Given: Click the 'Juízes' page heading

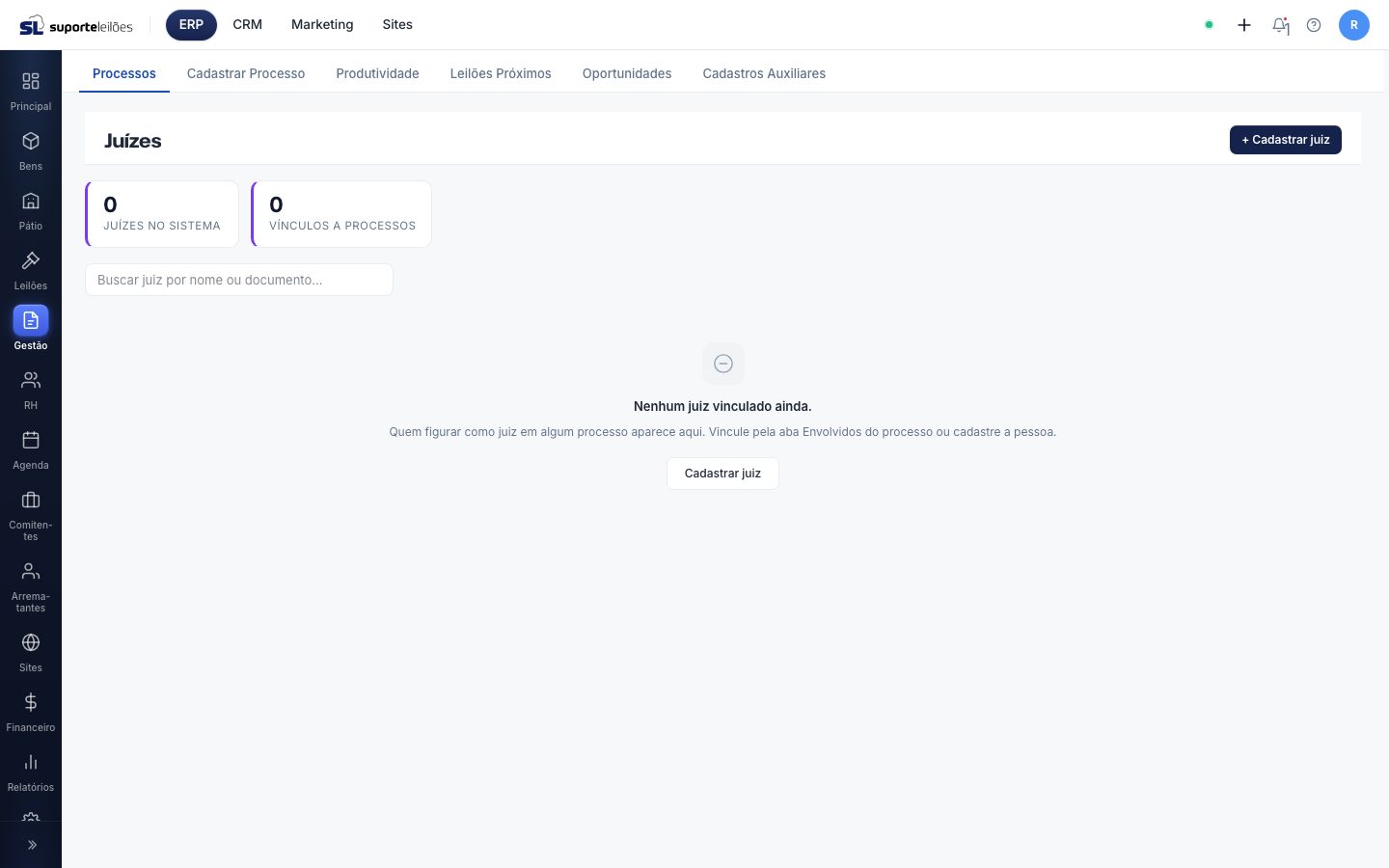Looking at the screenshot, I should pyautogui.click(x=133, y=141).
